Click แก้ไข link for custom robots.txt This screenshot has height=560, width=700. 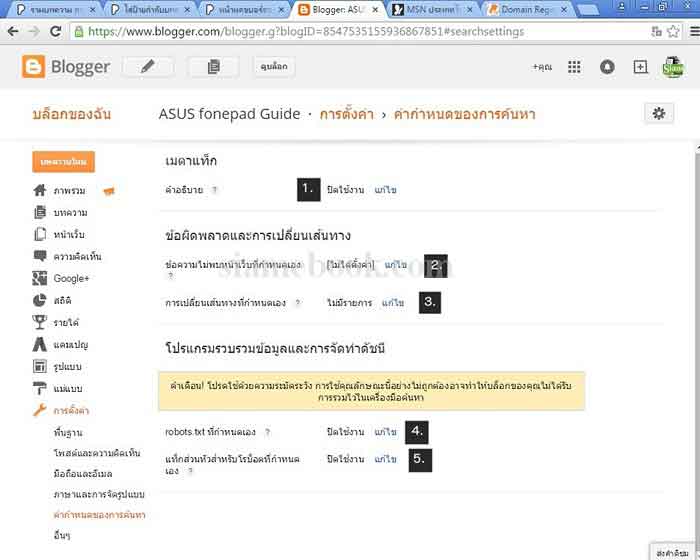385,432
